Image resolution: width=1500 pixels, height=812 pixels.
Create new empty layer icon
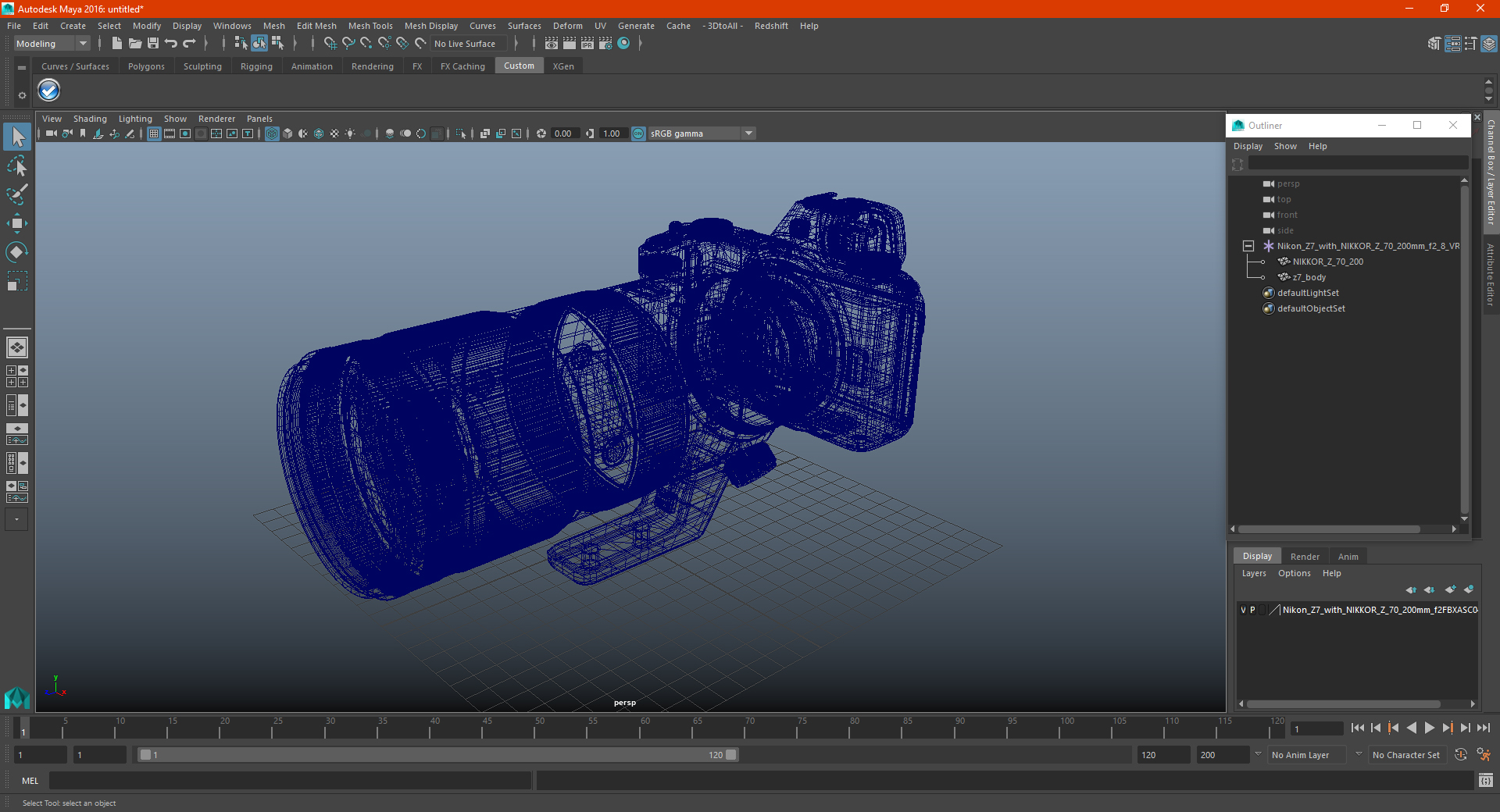click(x=1451, y=589)
